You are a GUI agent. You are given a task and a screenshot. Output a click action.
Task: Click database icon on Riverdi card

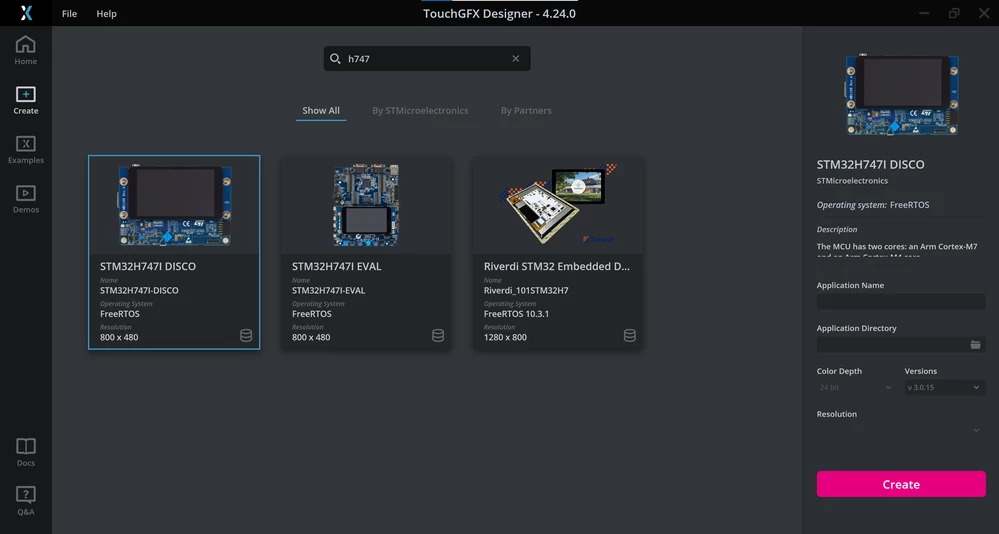tap(629, 336)
